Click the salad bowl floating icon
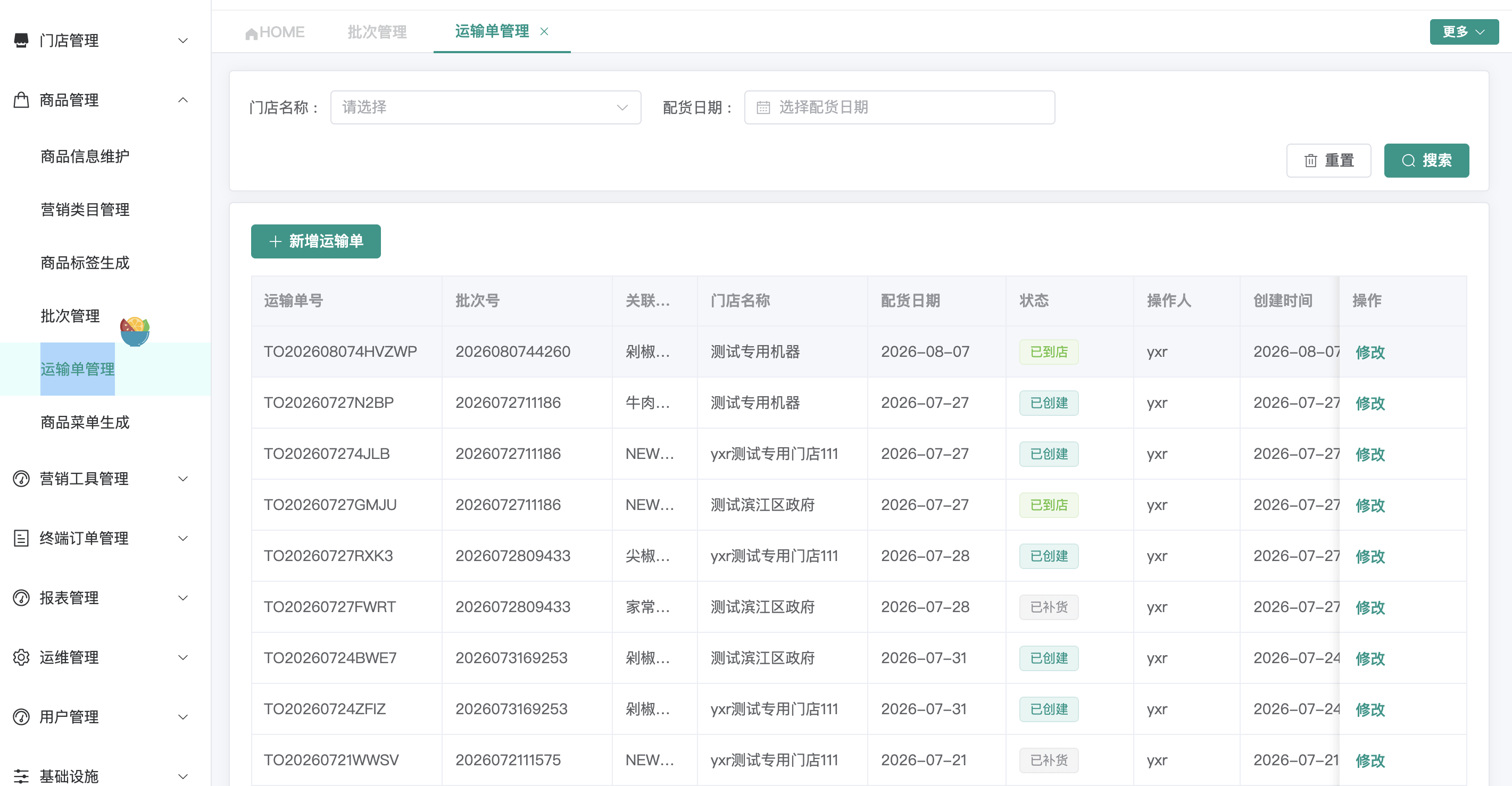The image size is (1512, 786). click(135, 331)
